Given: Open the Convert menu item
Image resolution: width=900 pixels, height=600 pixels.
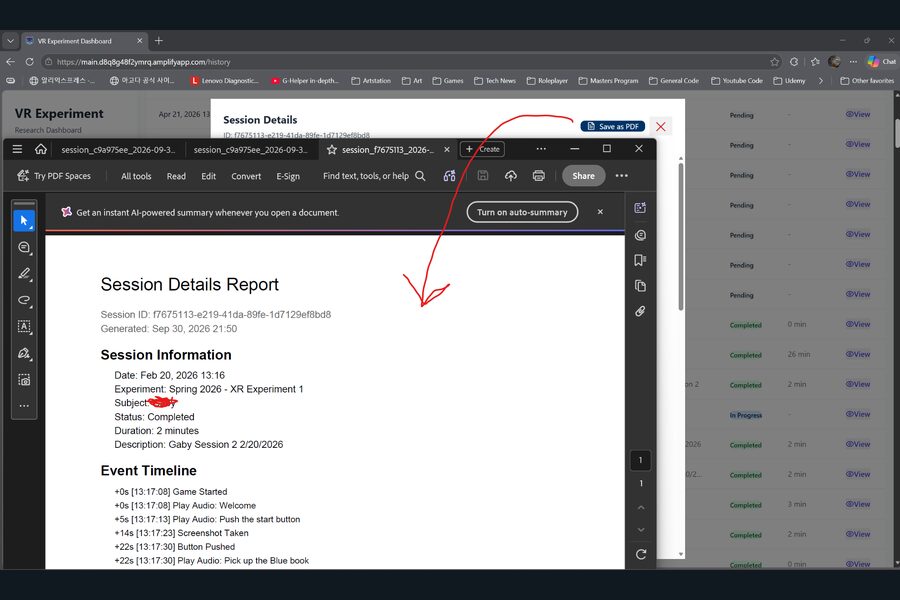Looking at the screenshot, I should (x=246, y=176).
